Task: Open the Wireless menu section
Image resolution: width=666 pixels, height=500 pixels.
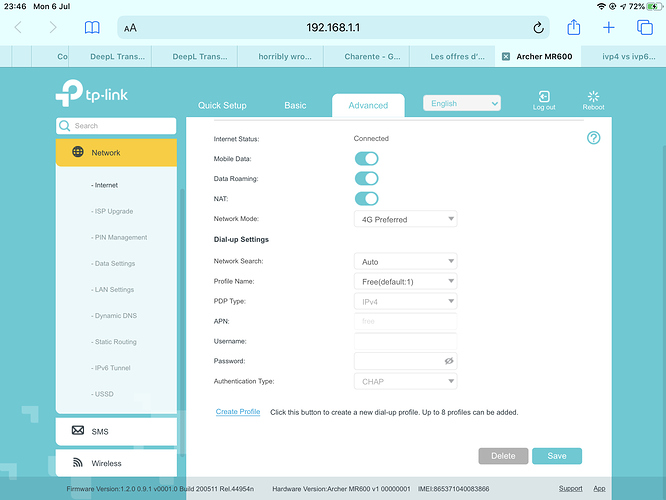Action: [x=116, y=463]
